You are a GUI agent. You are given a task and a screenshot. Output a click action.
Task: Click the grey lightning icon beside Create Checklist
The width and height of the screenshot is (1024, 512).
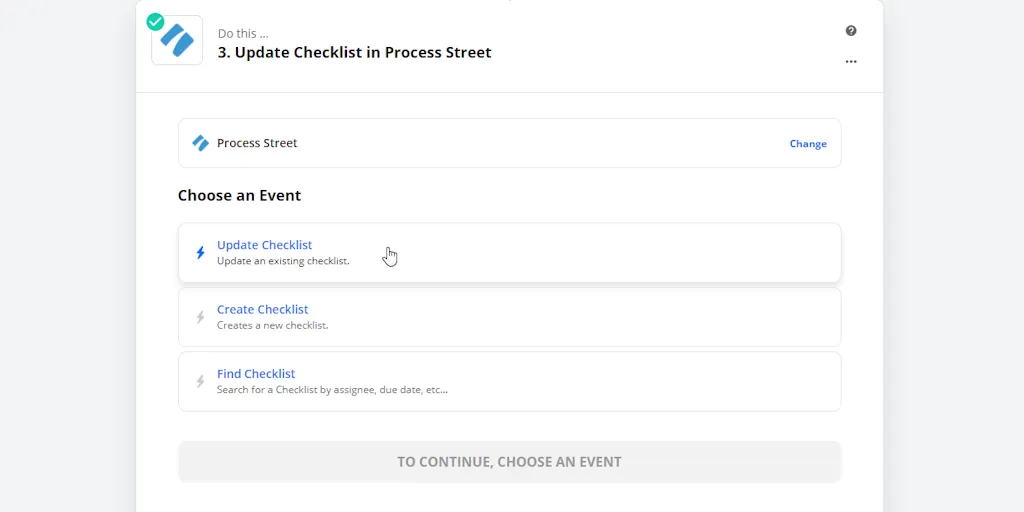click(x=200, y=317)
